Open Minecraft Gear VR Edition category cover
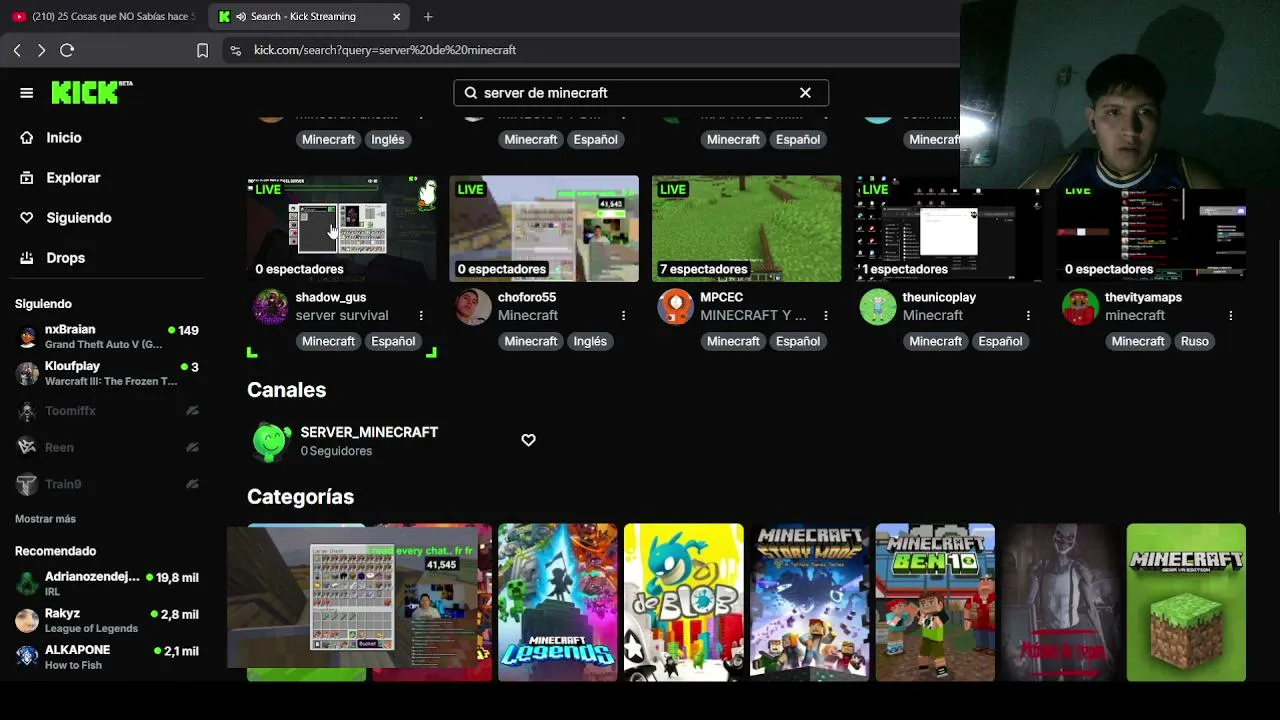1280x720 pixels. click(1186, 602)
